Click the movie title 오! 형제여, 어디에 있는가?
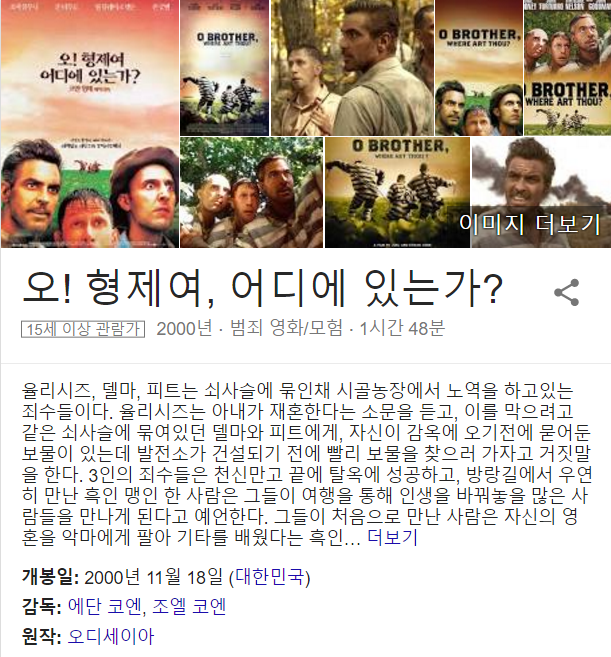Image resolution: width=611 pixels, height=657 pixels. (262, 289)
